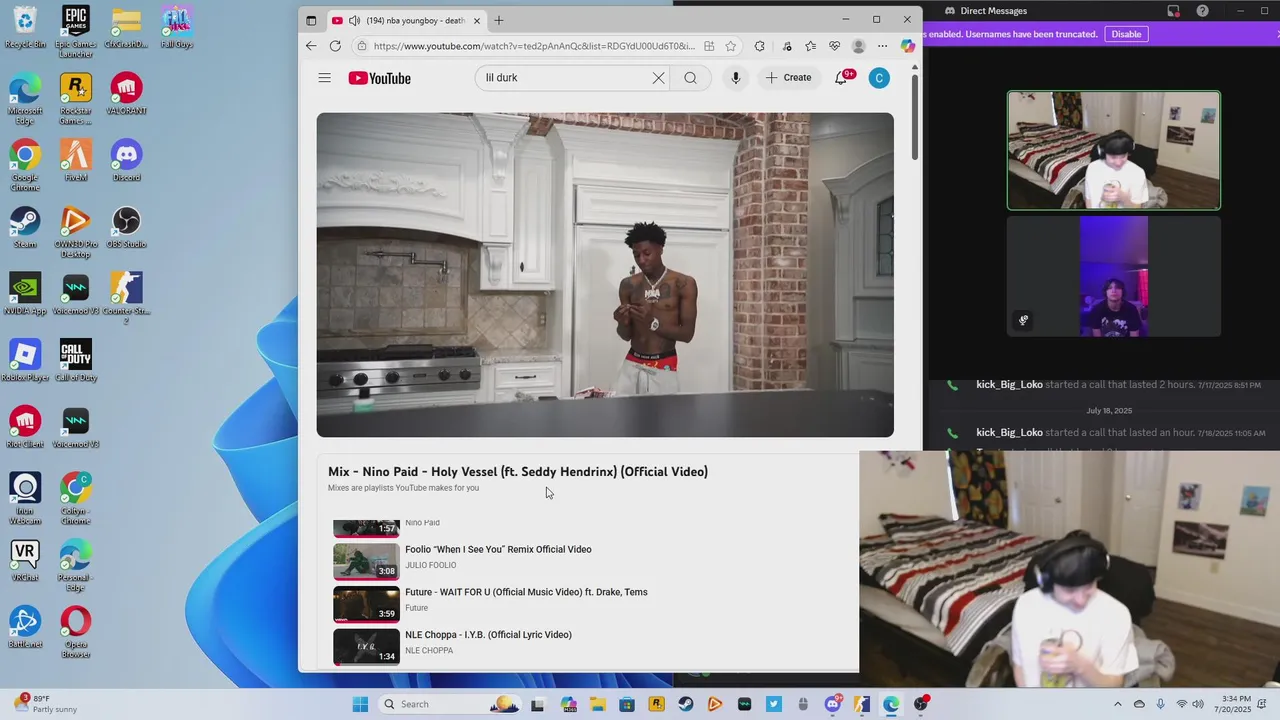
Task: Click the YouTube video player
Action: coord(605,275)
